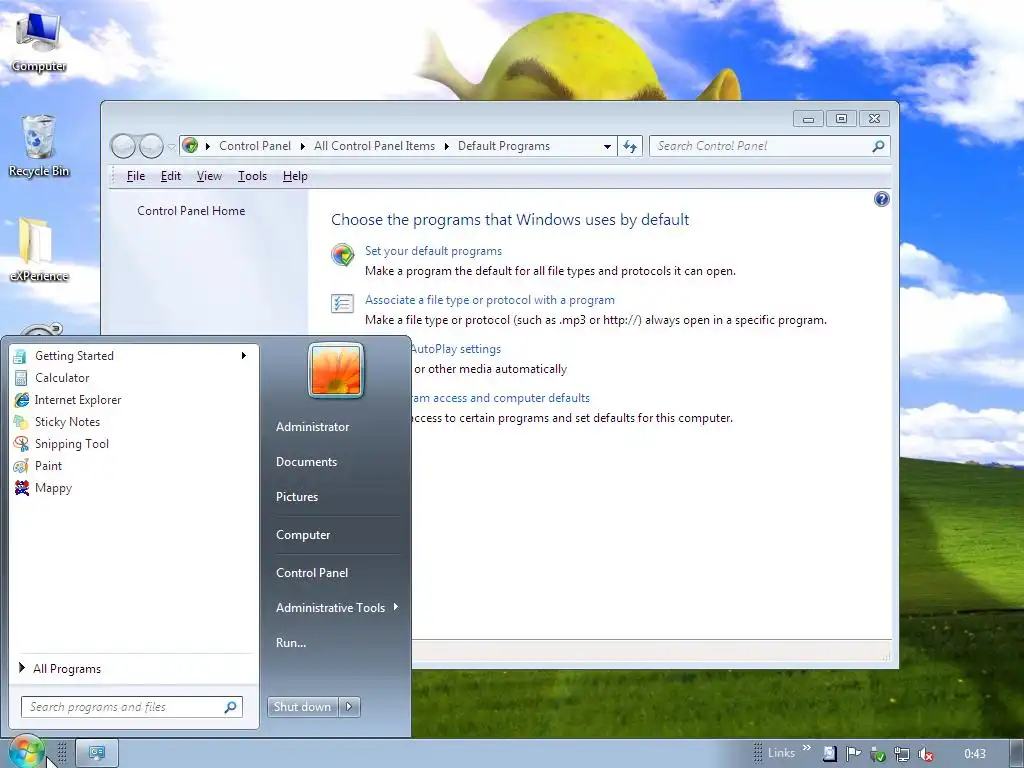Open the Computer desktop icon
The width and height of the screenshot is (1024, 768).
pyautogui.click(x=38, y=42)
